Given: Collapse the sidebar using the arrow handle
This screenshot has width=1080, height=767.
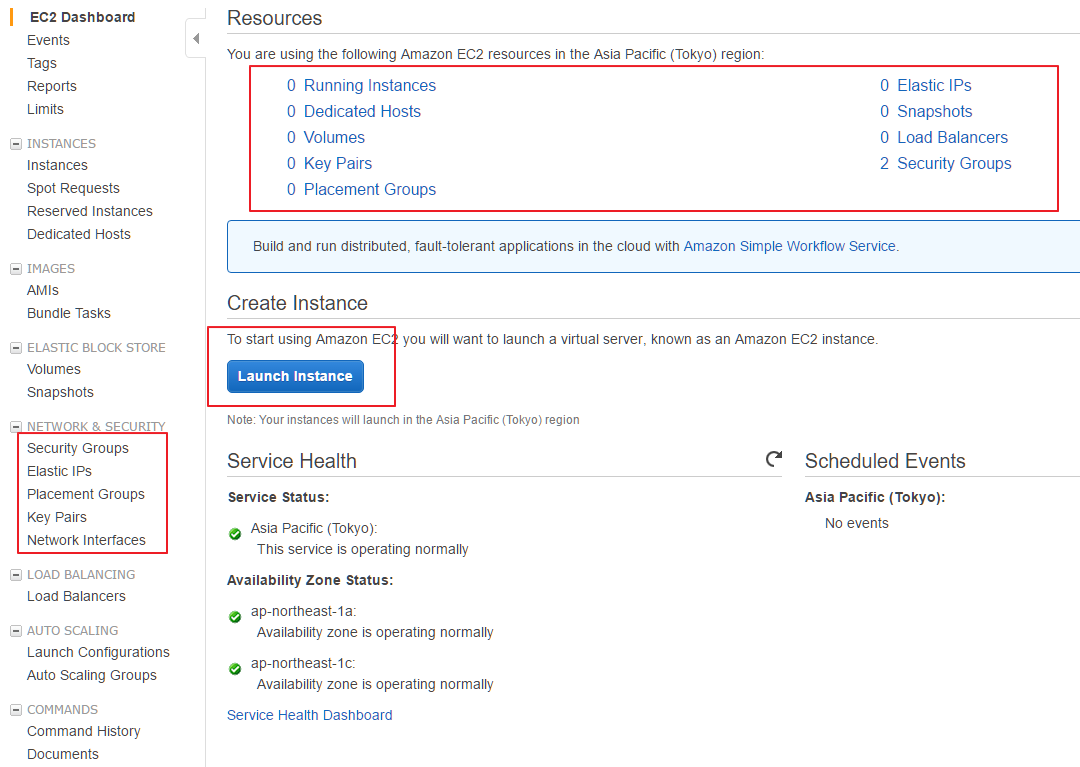Looking at the screenshot, I should point(196,39).
